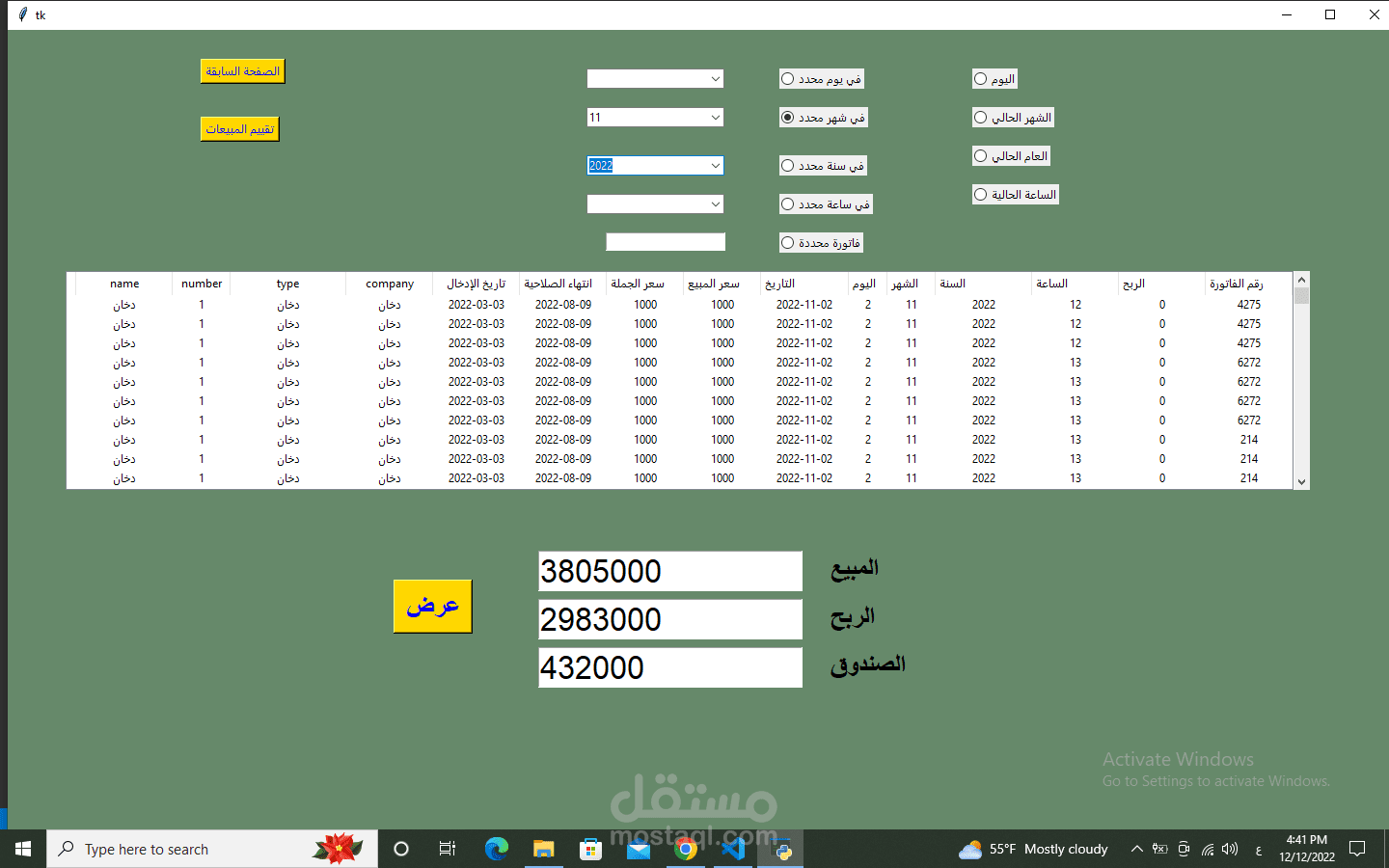Select the في سنة محدد radio option

[823, 166]
